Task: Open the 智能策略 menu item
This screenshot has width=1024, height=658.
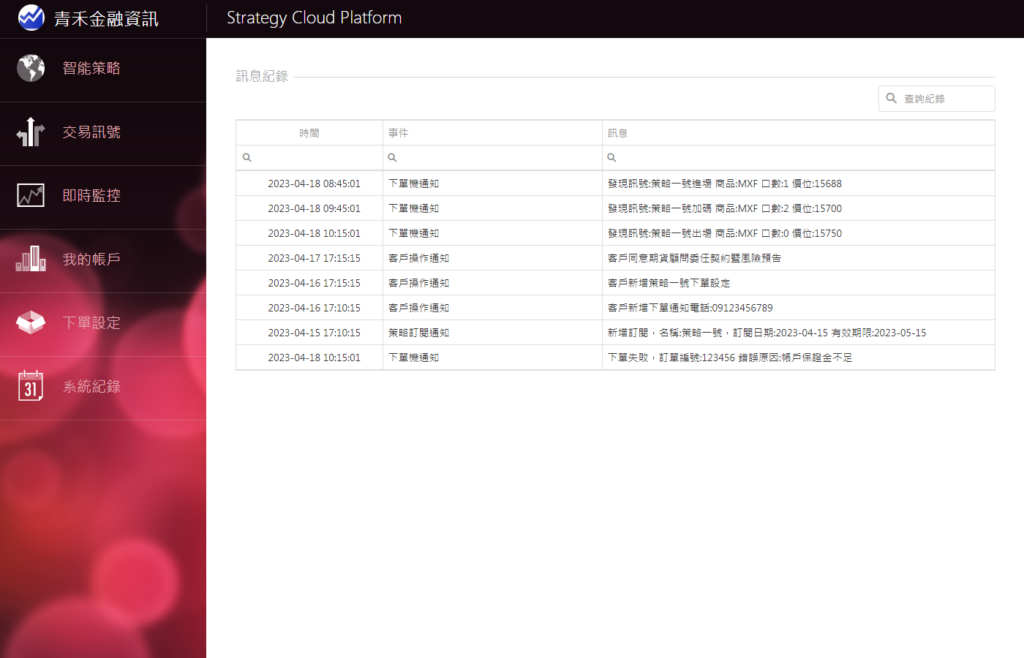Action: [103, 68]
